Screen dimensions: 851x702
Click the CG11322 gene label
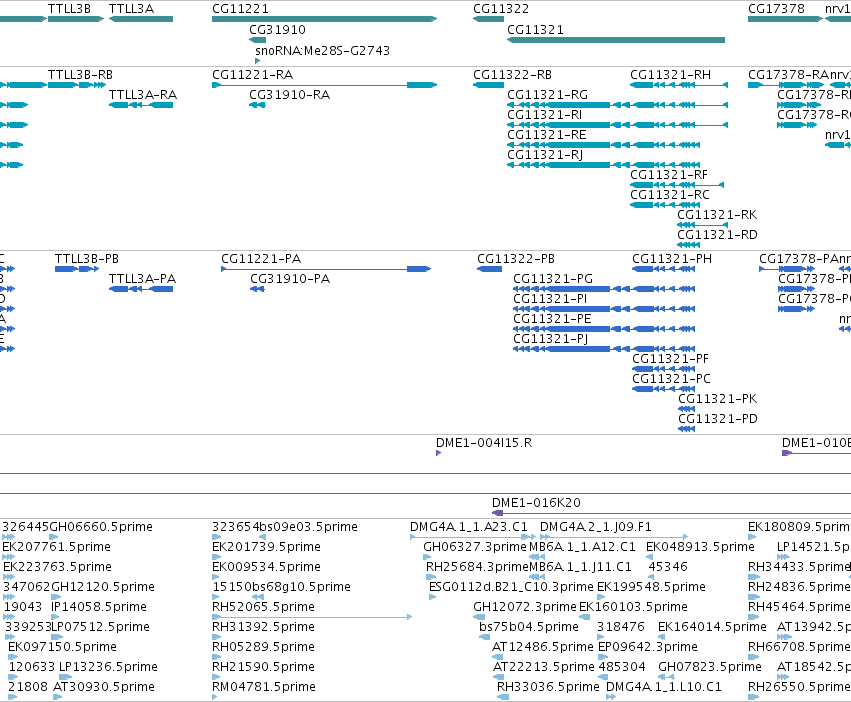coord(501,9)
